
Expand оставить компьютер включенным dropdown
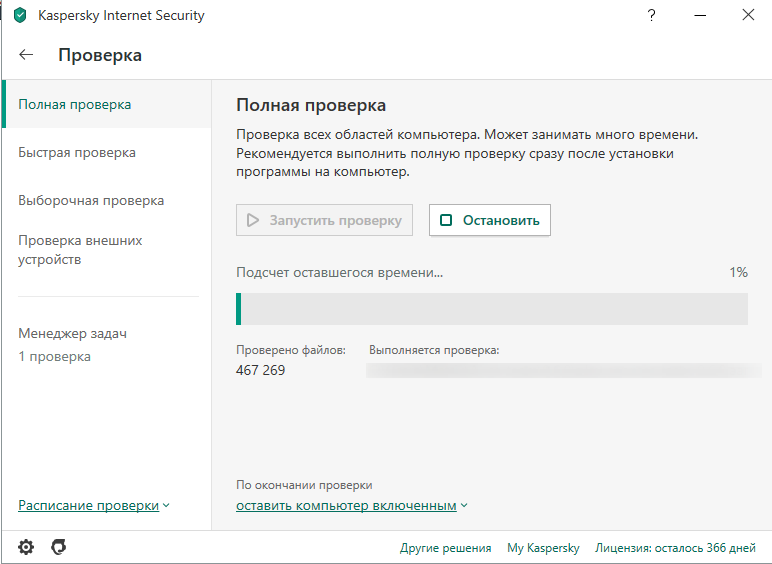352,505
